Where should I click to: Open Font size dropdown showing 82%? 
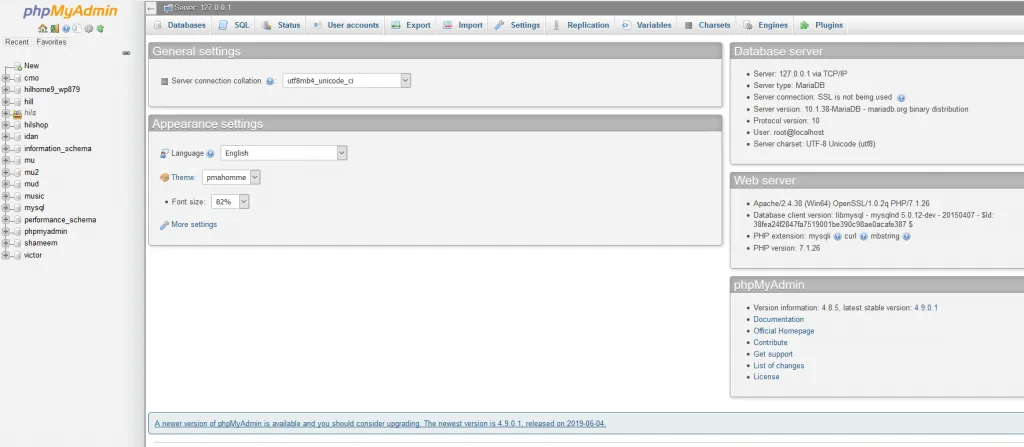231,202
